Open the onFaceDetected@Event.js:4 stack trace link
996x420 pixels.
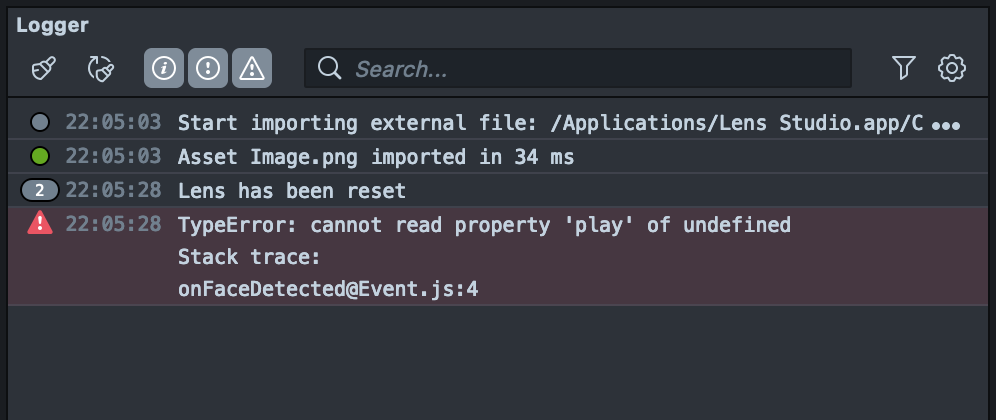pos(328,290)
